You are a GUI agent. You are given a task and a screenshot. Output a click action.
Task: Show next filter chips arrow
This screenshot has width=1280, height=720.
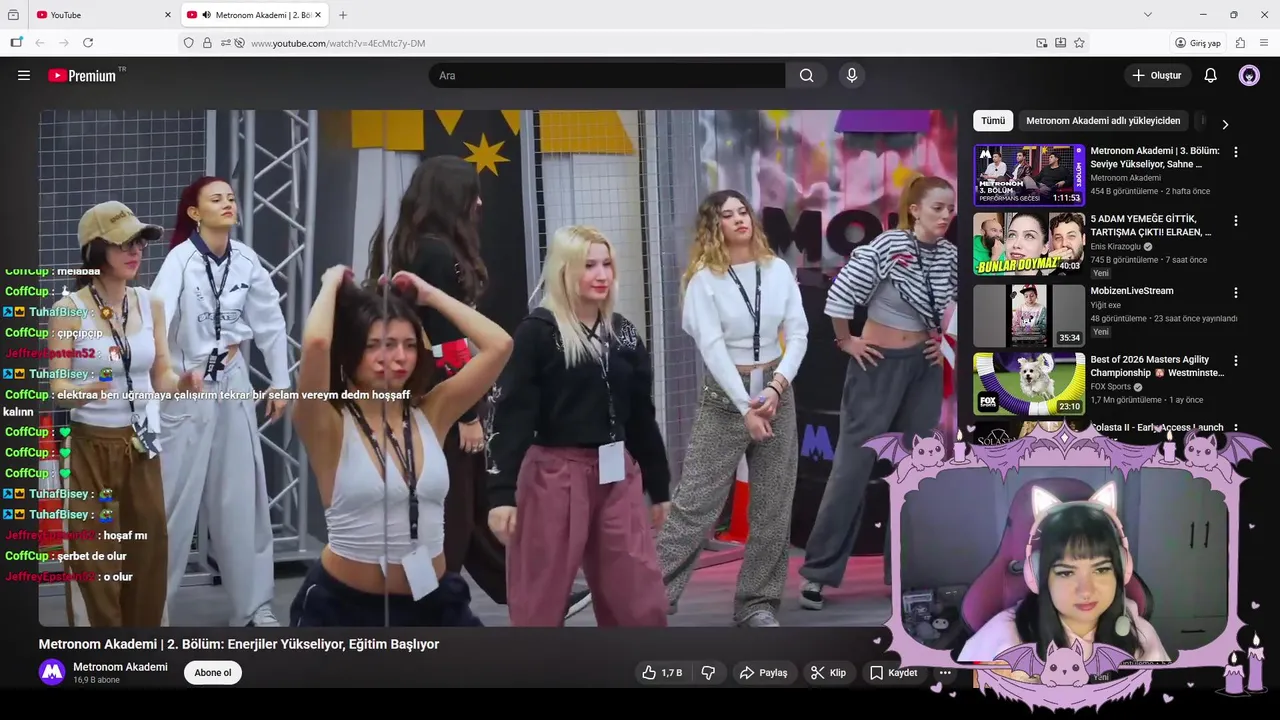pos(1225,124)
